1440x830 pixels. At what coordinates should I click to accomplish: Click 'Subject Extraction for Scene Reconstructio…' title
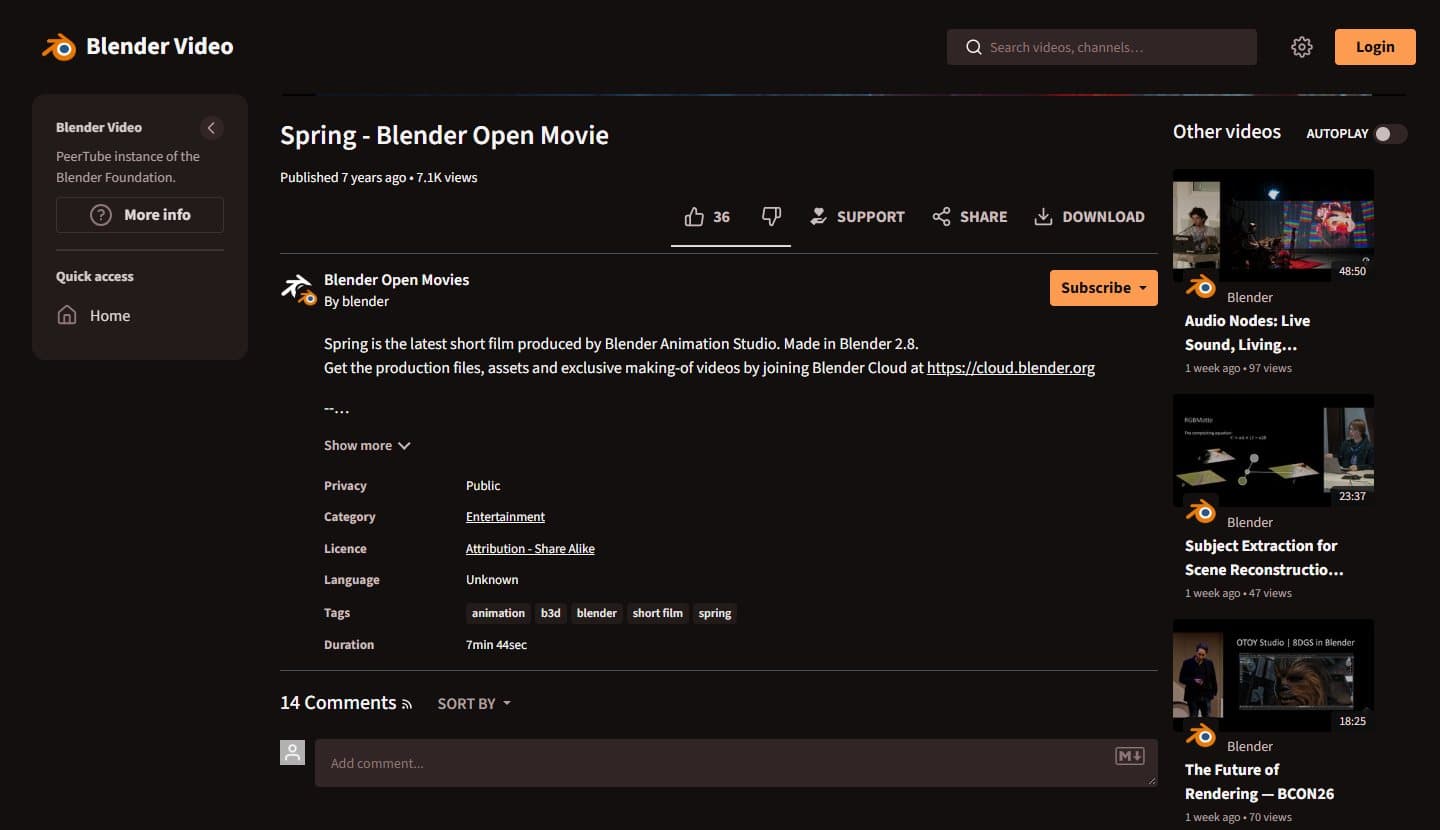1264,558
